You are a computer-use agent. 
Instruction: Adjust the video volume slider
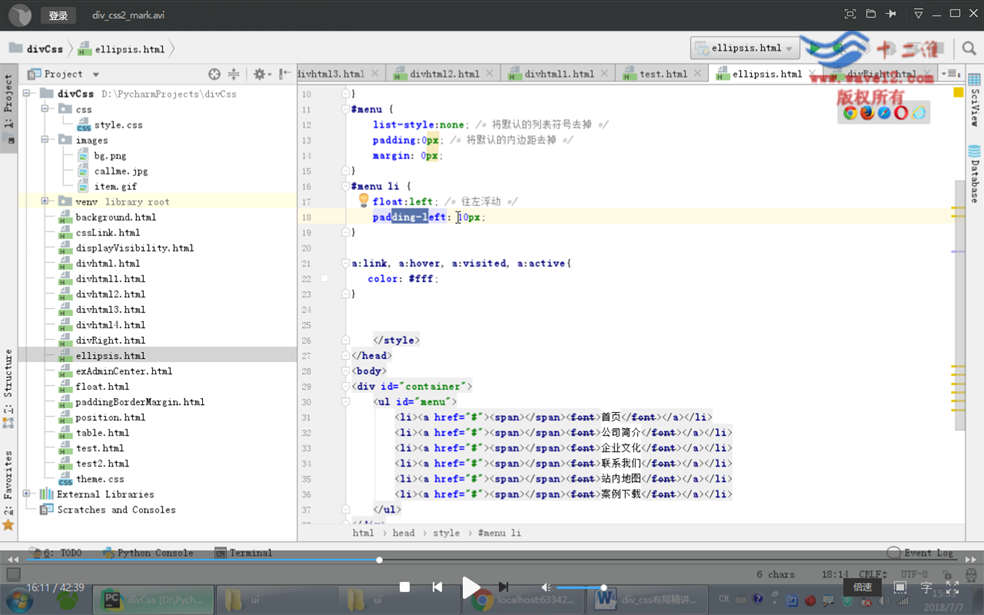coord(580,587)
